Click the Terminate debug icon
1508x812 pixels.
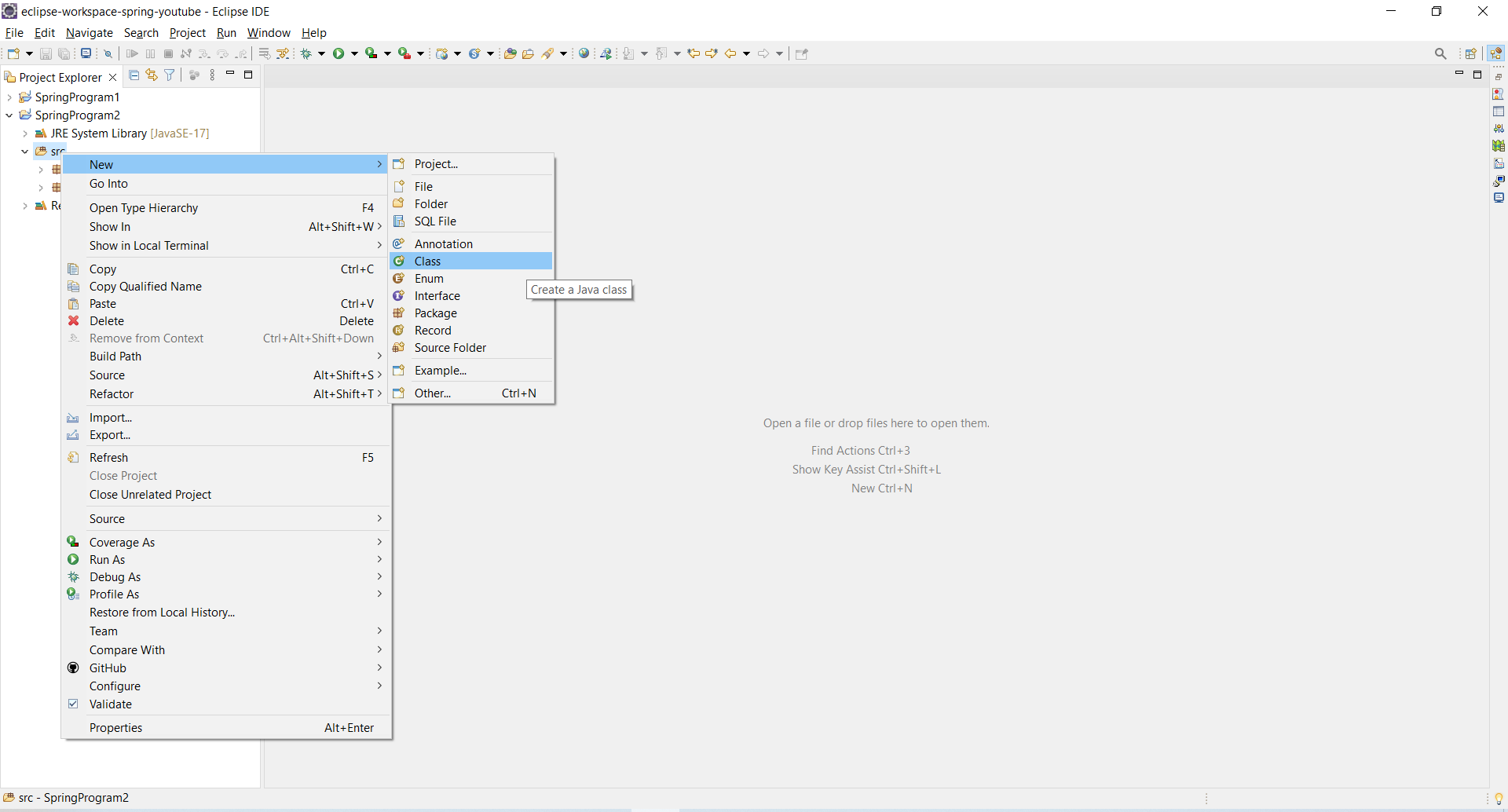coord(168,53)
